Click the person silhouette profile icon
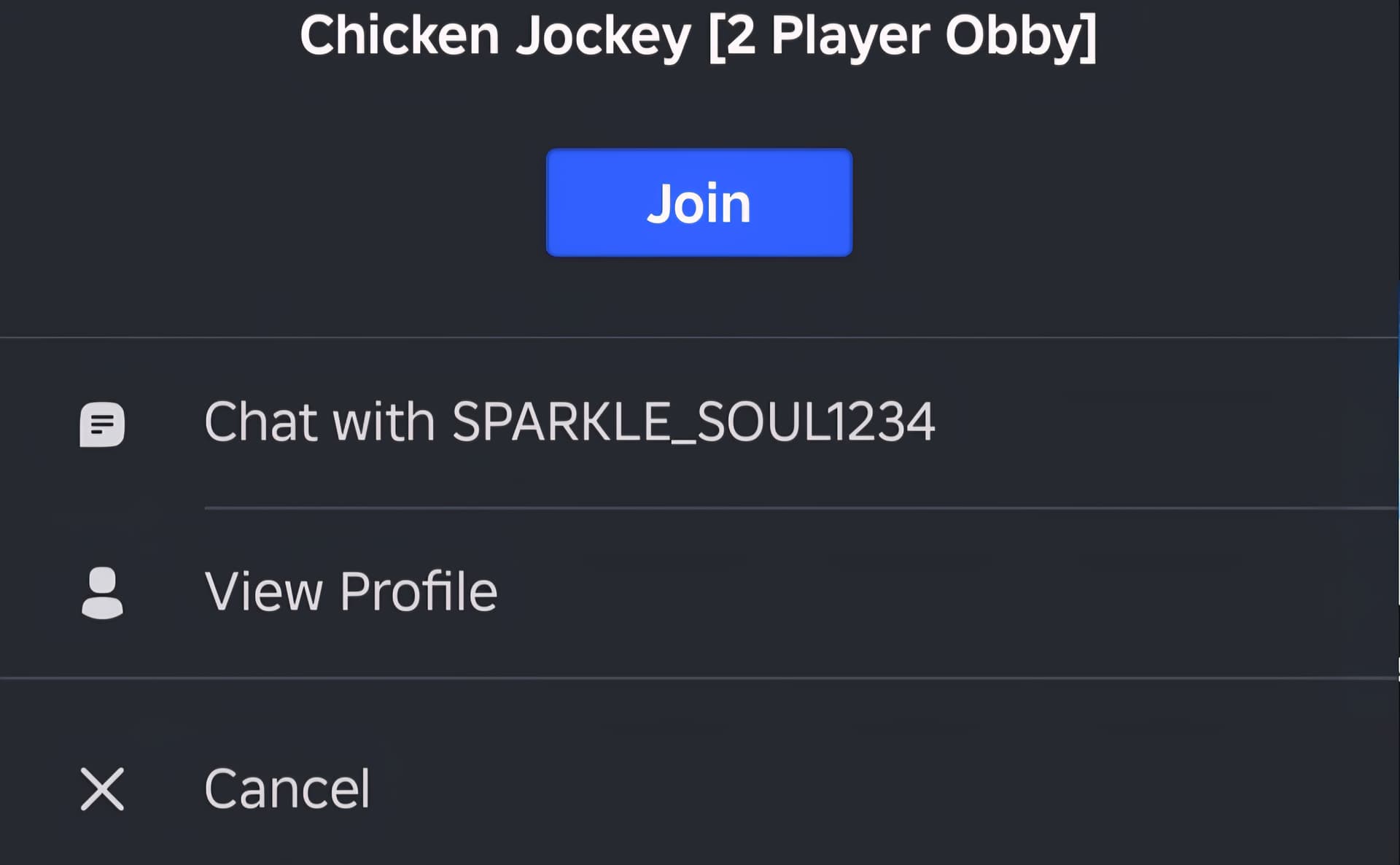1400x865 pixels. (x=102, y=592)
